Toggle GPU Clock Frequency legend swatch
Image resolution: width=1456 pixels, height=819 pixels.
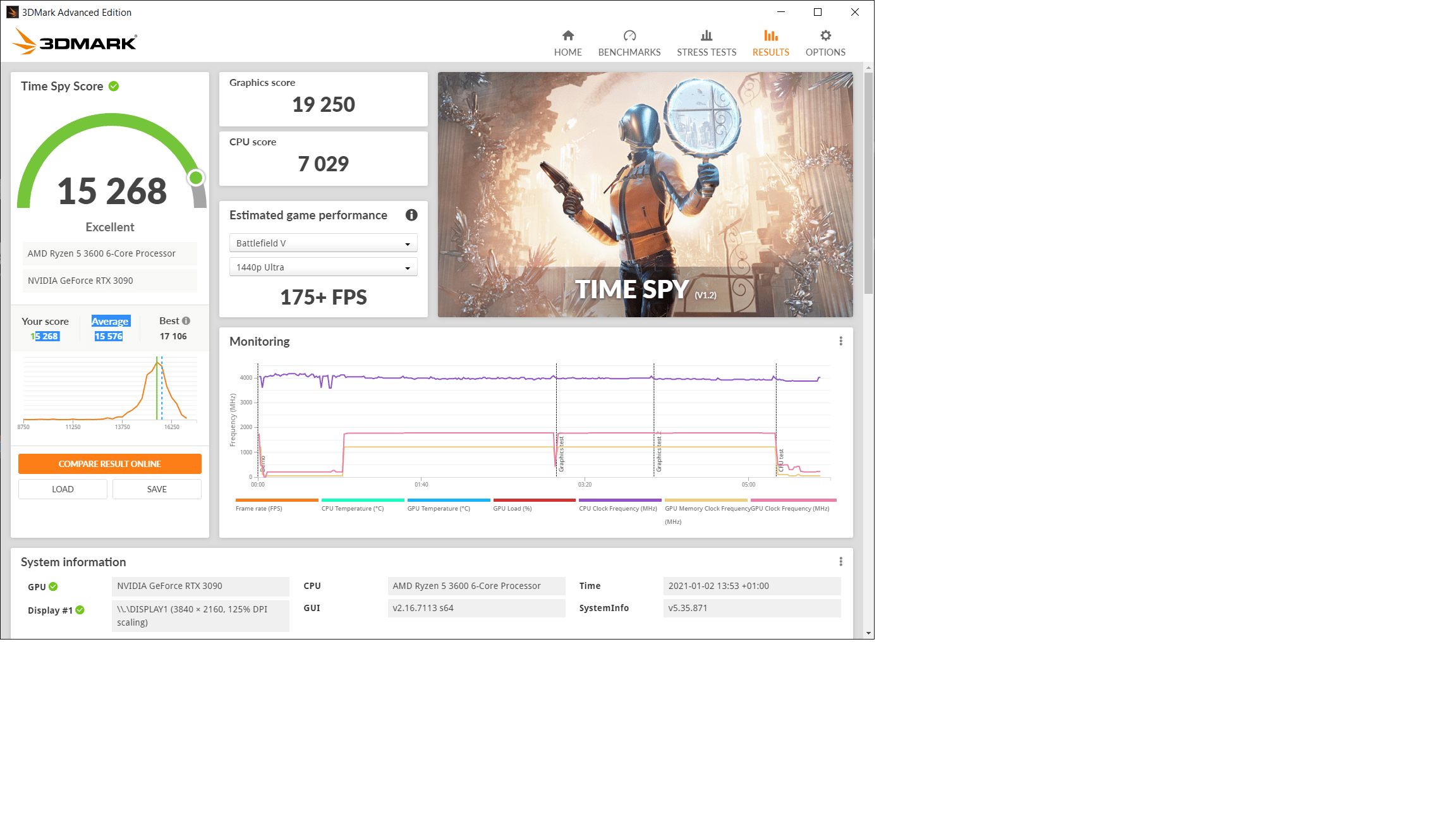pyautogui.click(x=794, y=500)
